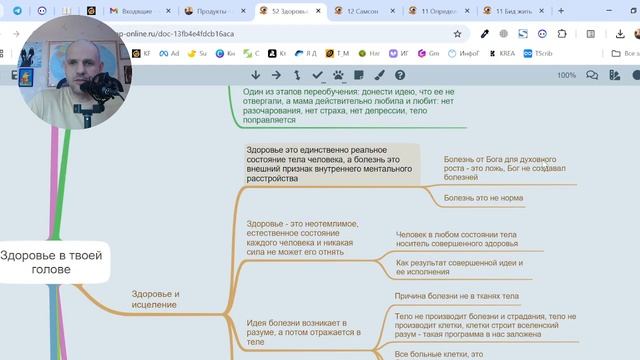
Task: Click the blue square extension icon
Action: click(x=523, y=34)
